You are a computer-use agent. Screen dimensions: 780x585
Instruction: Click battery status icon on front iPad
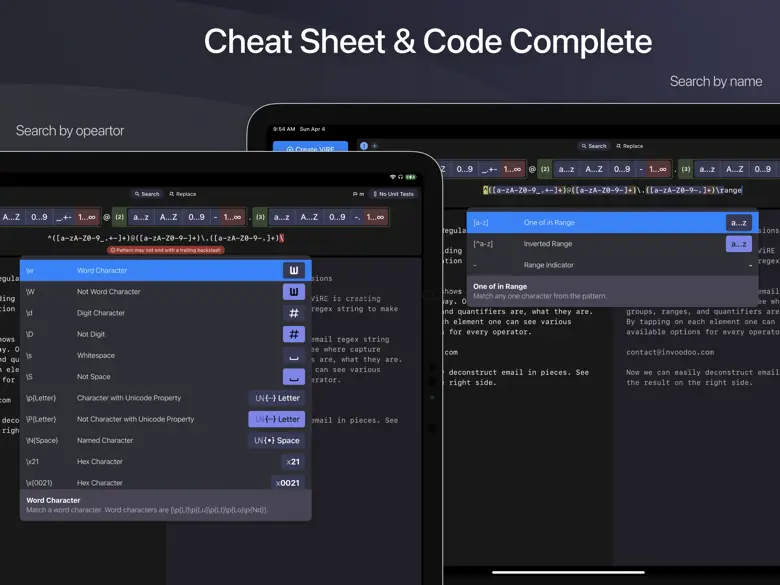[x=411, y=177]
